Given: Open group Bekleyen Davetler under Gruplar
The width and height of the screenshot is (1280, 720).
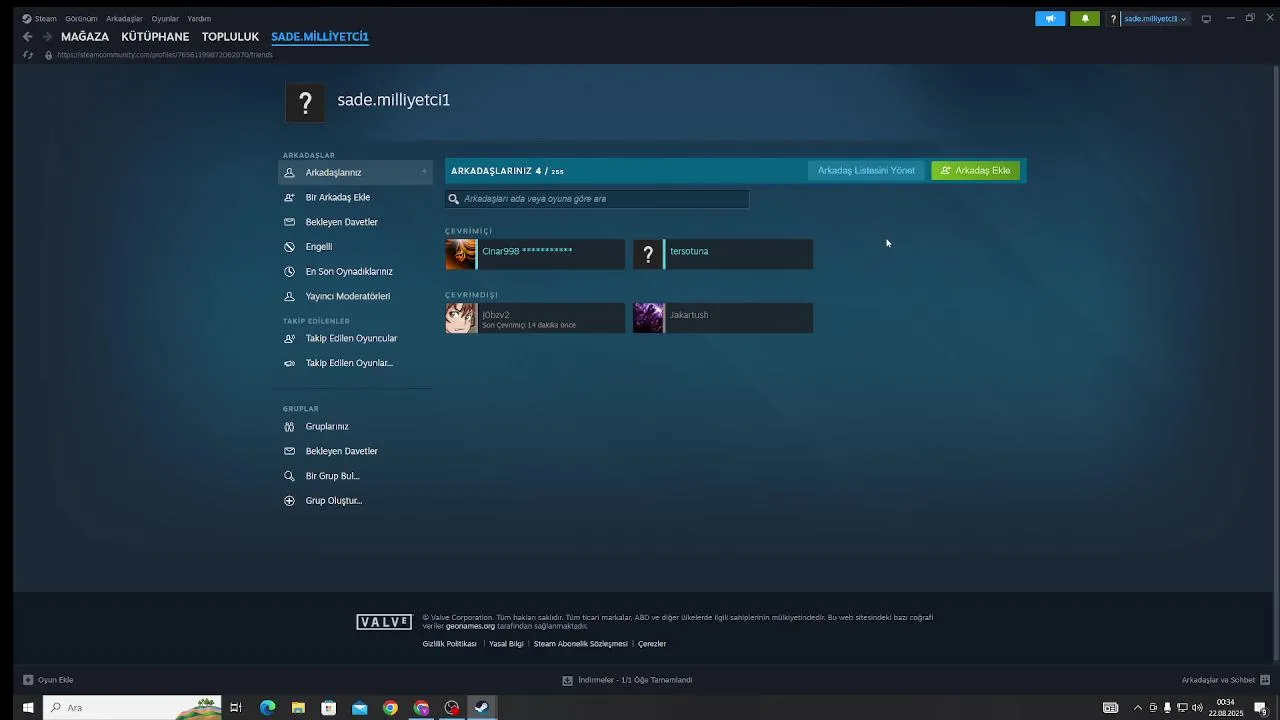Looking at the screenshot, I should click(x=355, y=451).
